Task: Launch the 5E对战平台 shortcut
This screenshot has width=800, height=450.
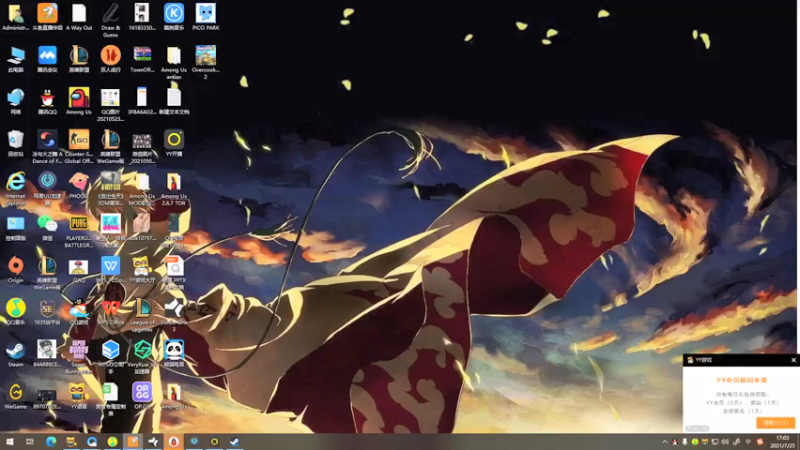Action: pos(47,311)
